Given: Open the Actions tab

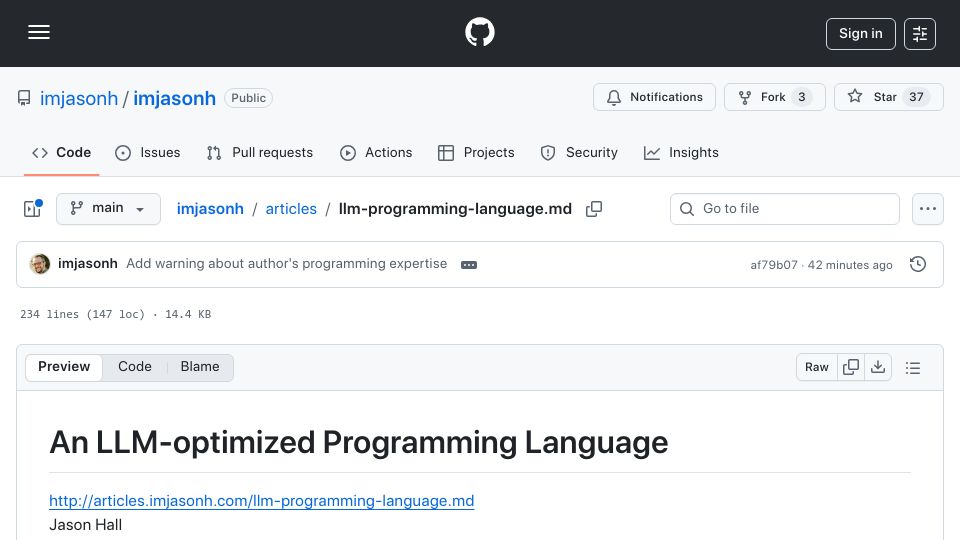Looking at the screenshot, I should [x=376, y=152].
